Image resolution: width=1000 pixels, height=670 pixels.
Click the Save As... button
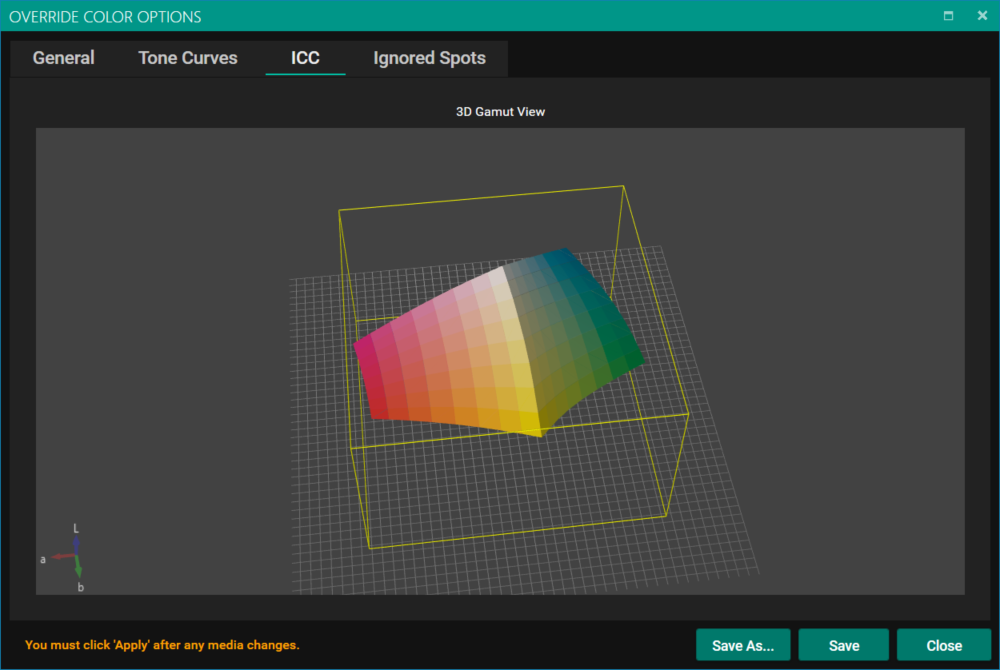point(743,645)
